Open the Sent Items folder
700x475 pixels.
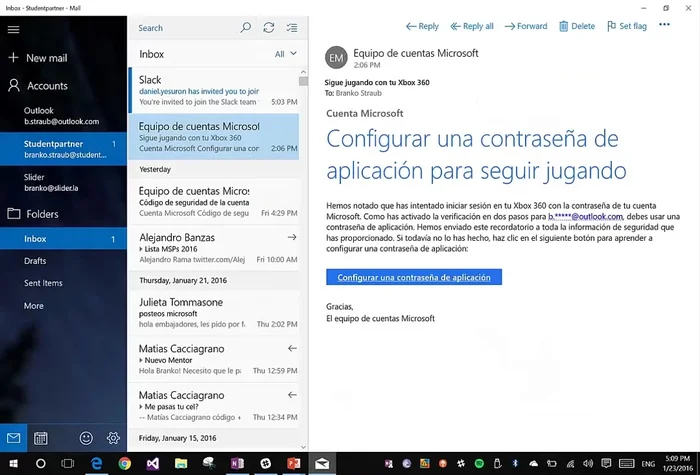43,283
